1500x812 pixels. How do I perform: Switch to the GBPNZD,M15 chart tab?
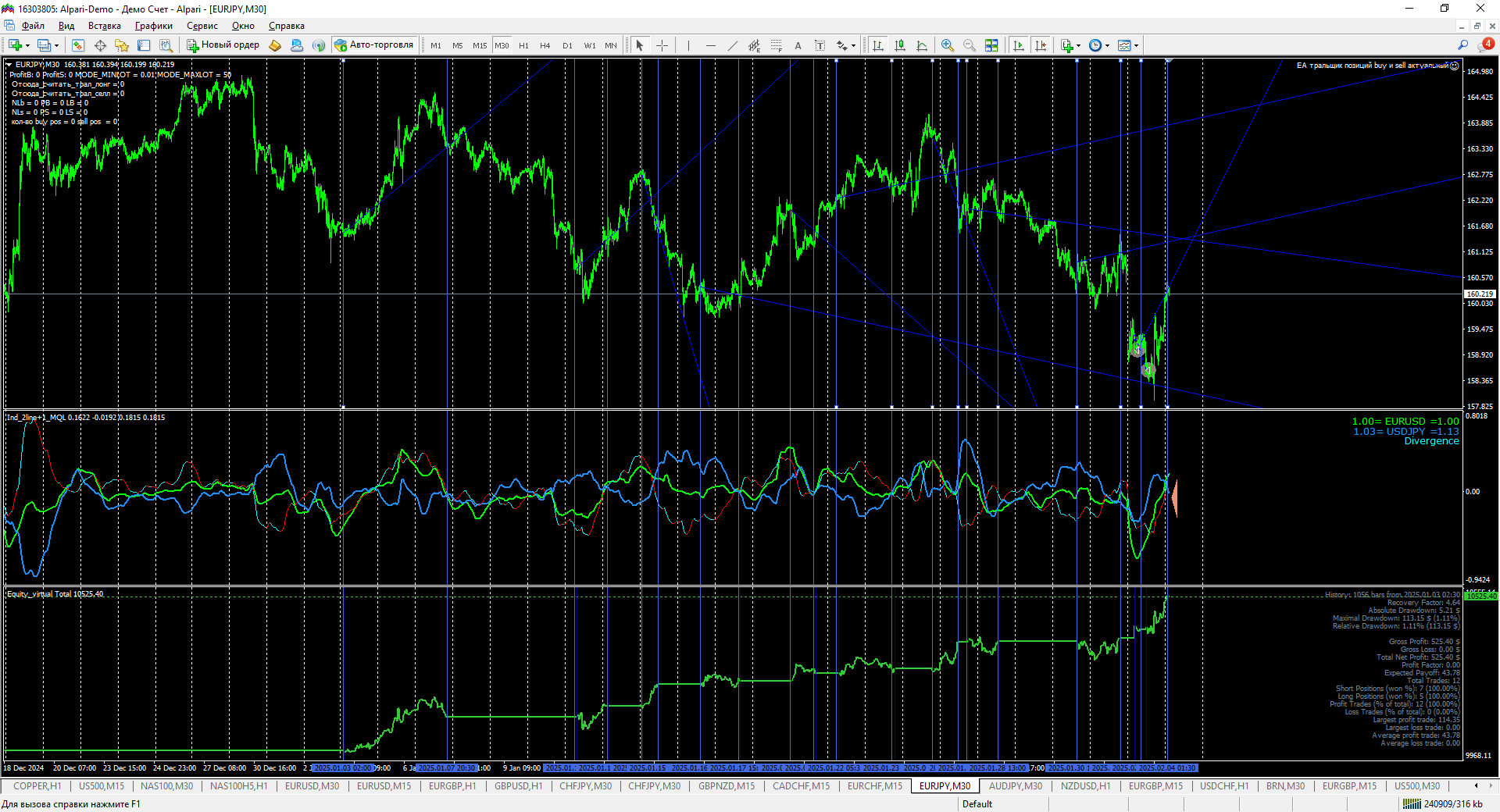coord(727,786)
